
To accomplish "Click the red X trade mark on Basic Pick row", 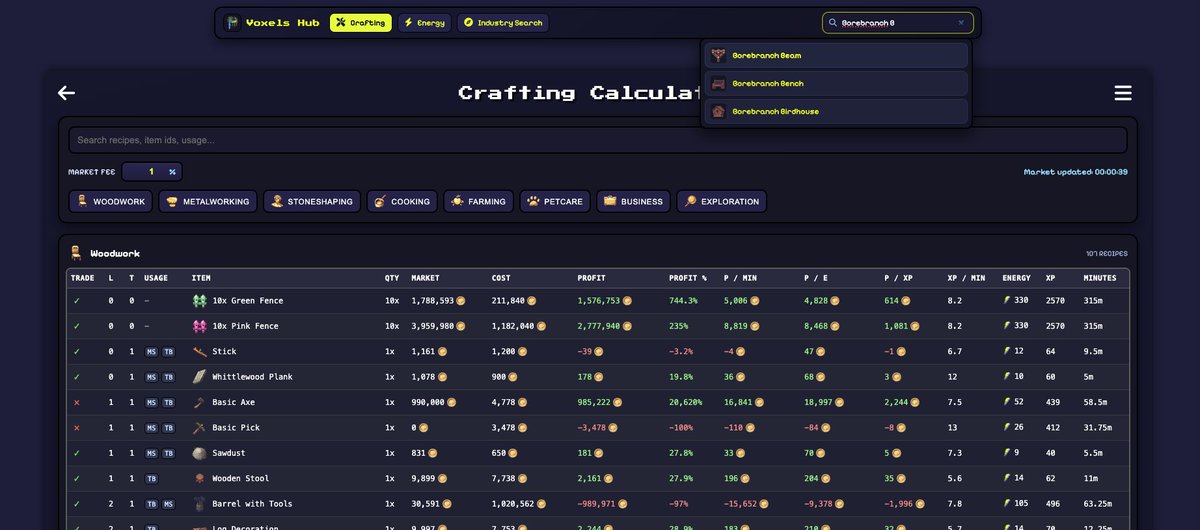I will (x=75, y=427).
